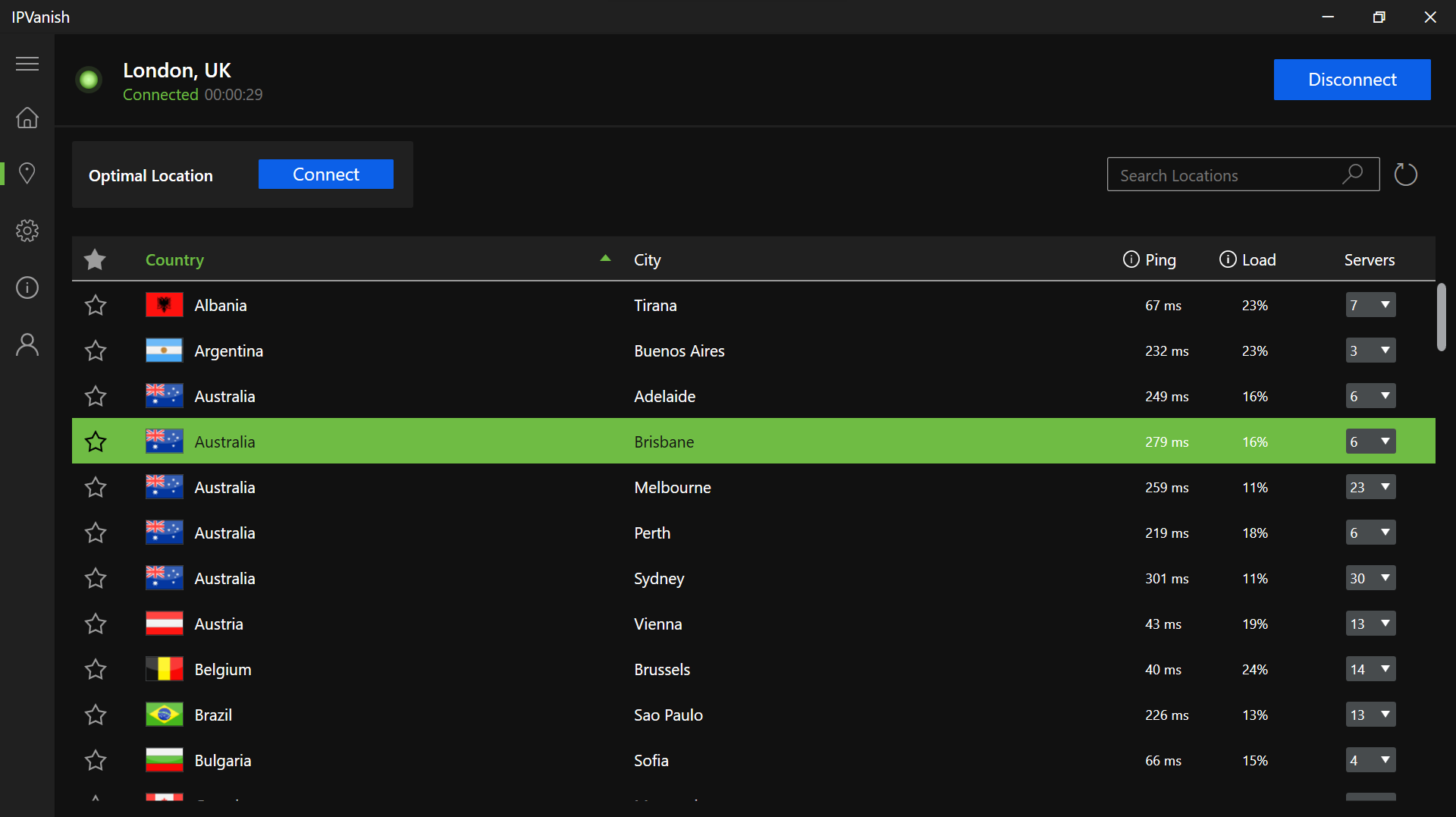Open the Account profile icon
Viewport: 1456px width, 817px height.
tap(27, 344)
